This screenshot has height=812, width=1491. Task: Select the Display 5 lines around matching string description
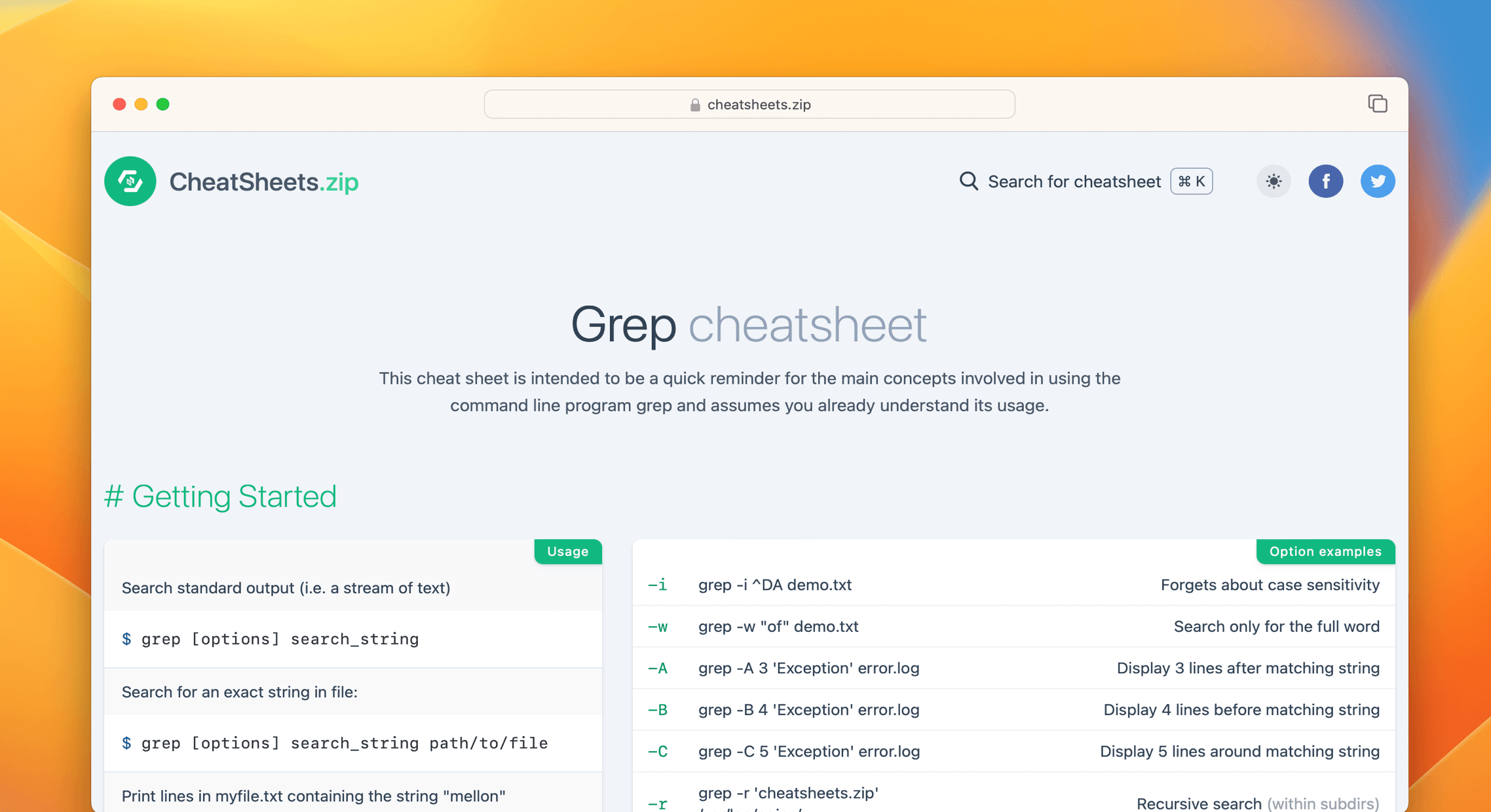point(1240,751)
